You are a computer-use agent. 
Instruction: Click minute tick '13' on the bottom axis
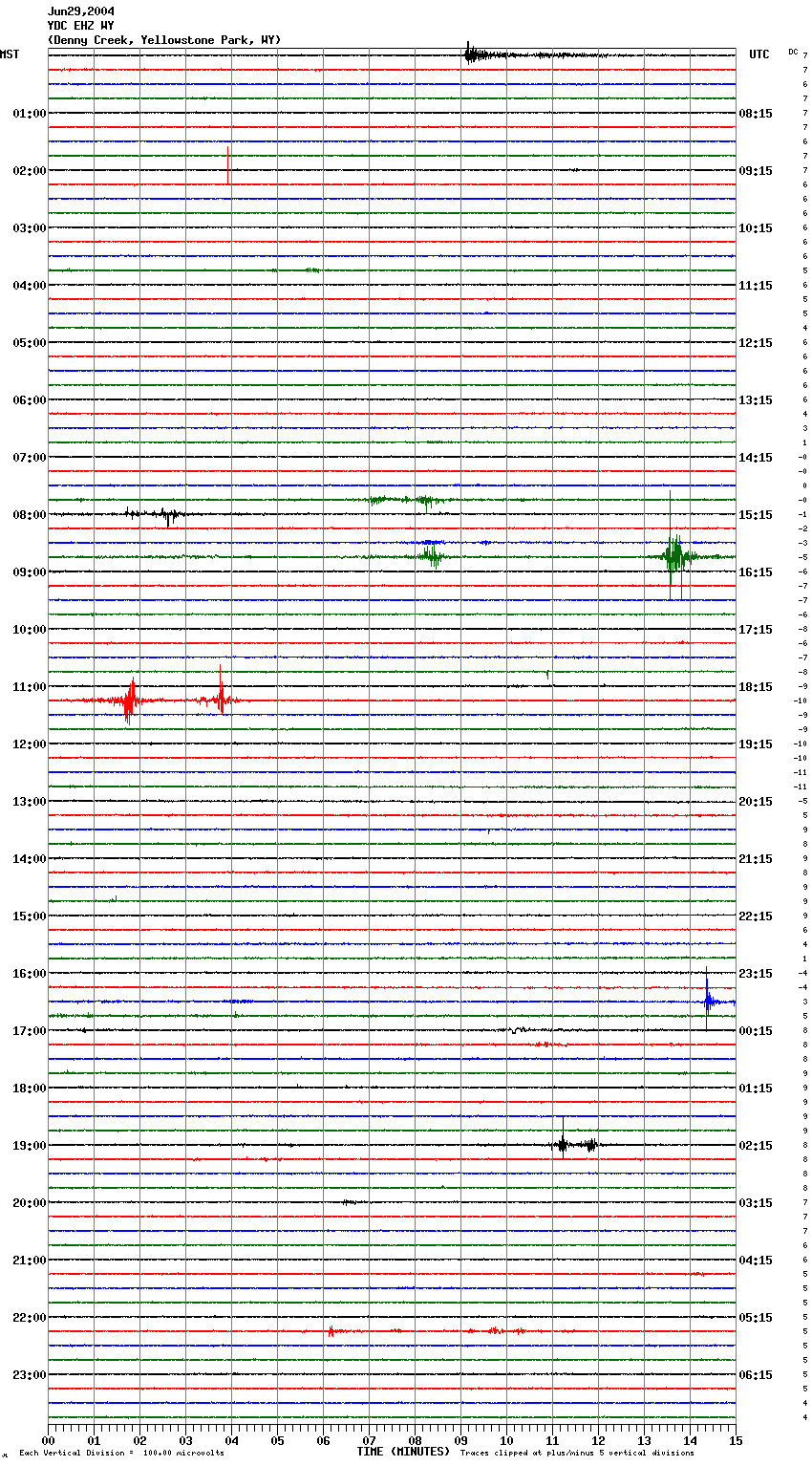644,1440
